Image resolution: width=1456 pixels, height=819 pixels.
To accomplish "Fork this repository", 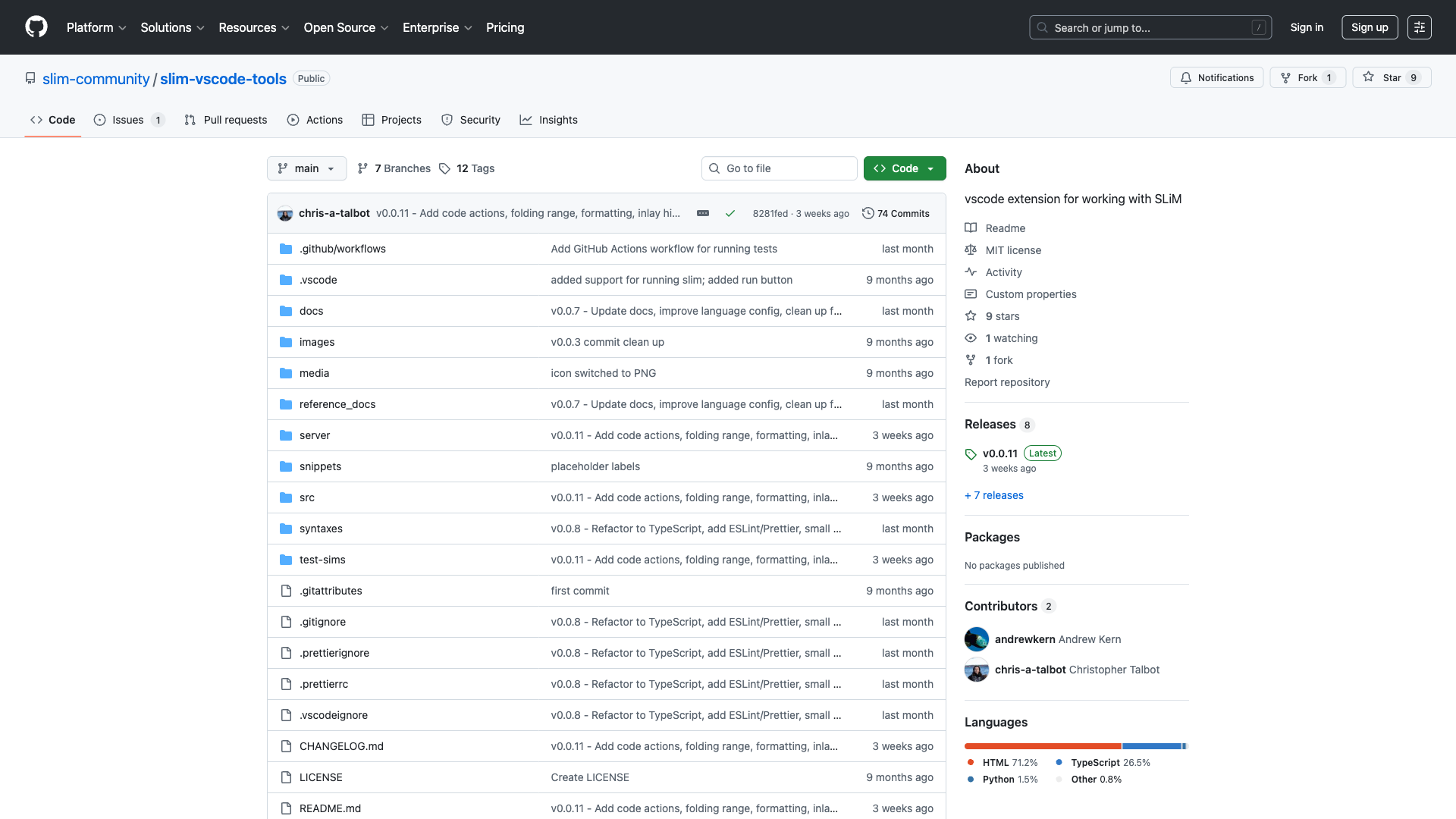I will (1307, 78).
